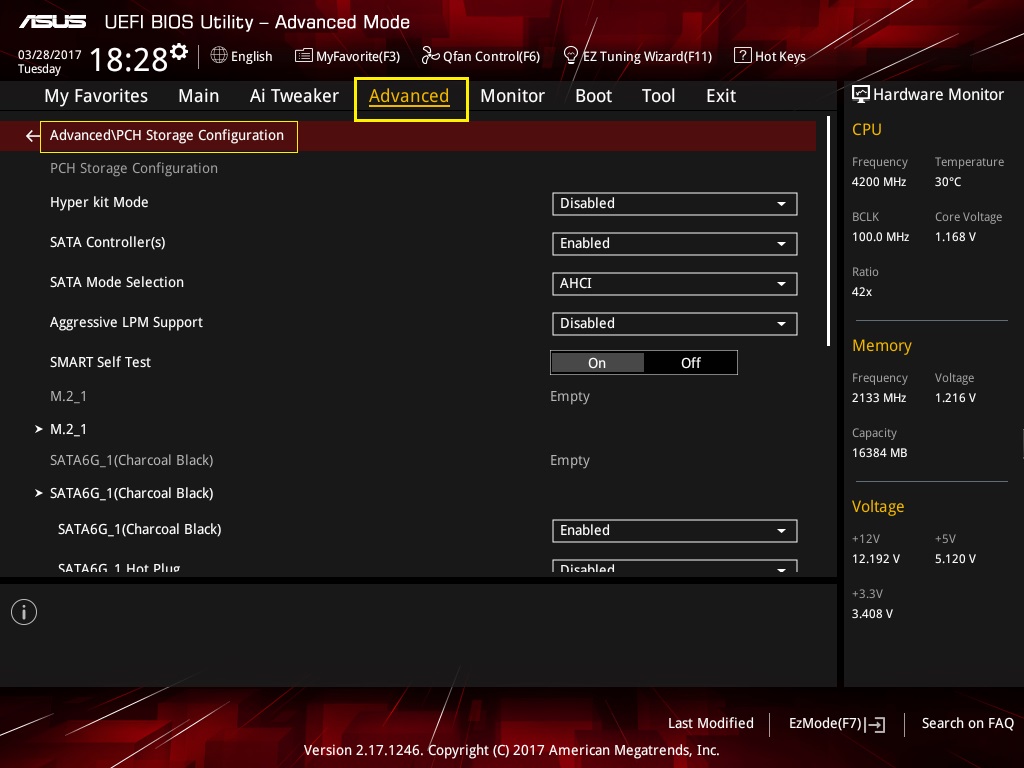Set SMART Self Test to Off
The image size is (1024, 768).
point(690,363)
